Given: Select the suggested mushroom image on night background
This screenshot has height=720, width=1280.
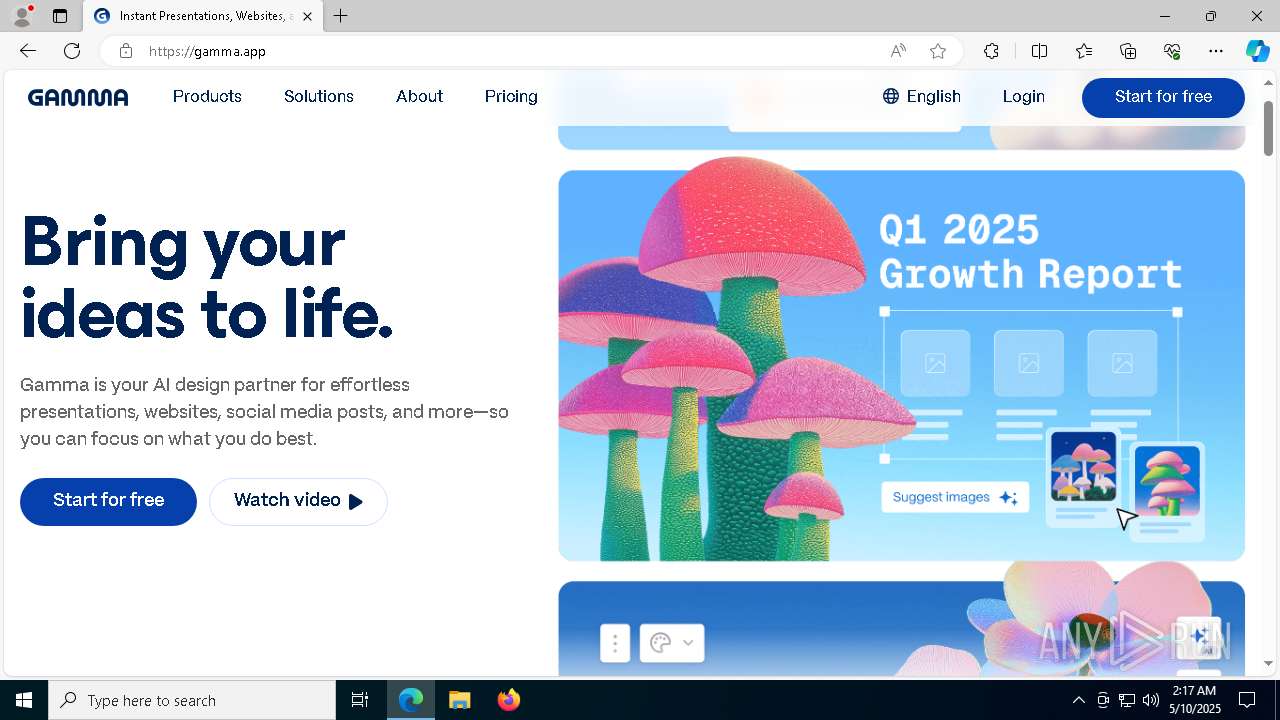Looking at the screenshot, I should pyautogui.click(x=1083, y=467).
